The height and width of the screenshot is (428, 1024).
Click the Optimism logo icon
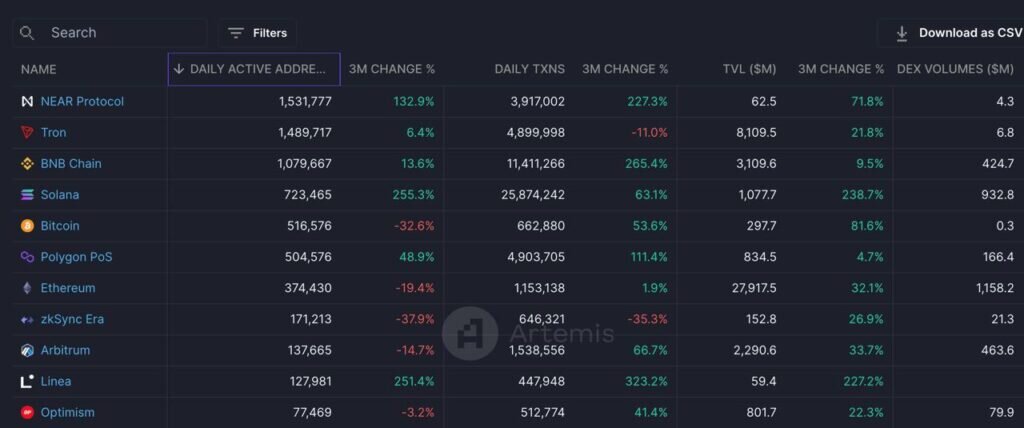pyautogui.click(x=27, y=412)
